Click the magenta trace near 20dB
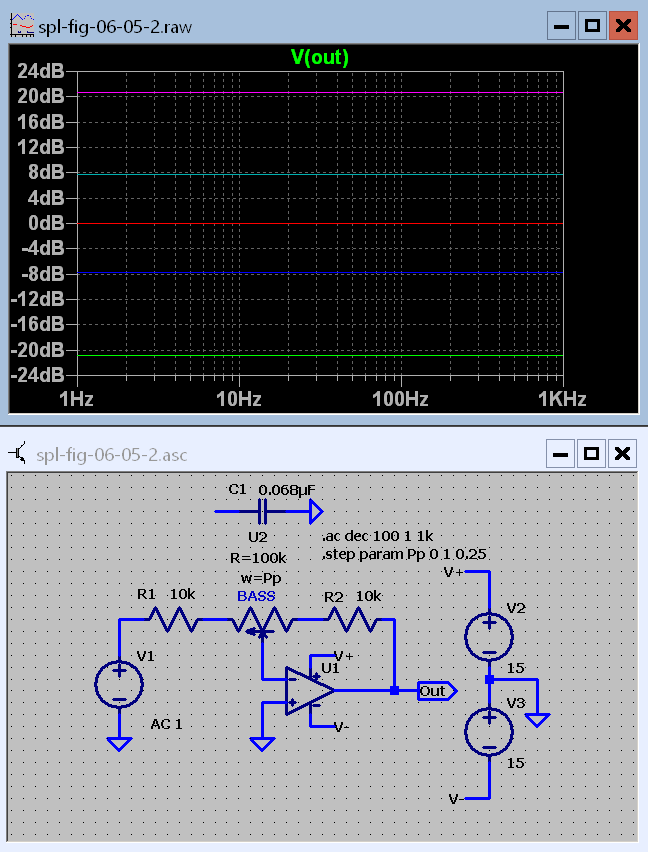Image resolution: width=648 pixels, height=852 pixels. coord(320,93)
